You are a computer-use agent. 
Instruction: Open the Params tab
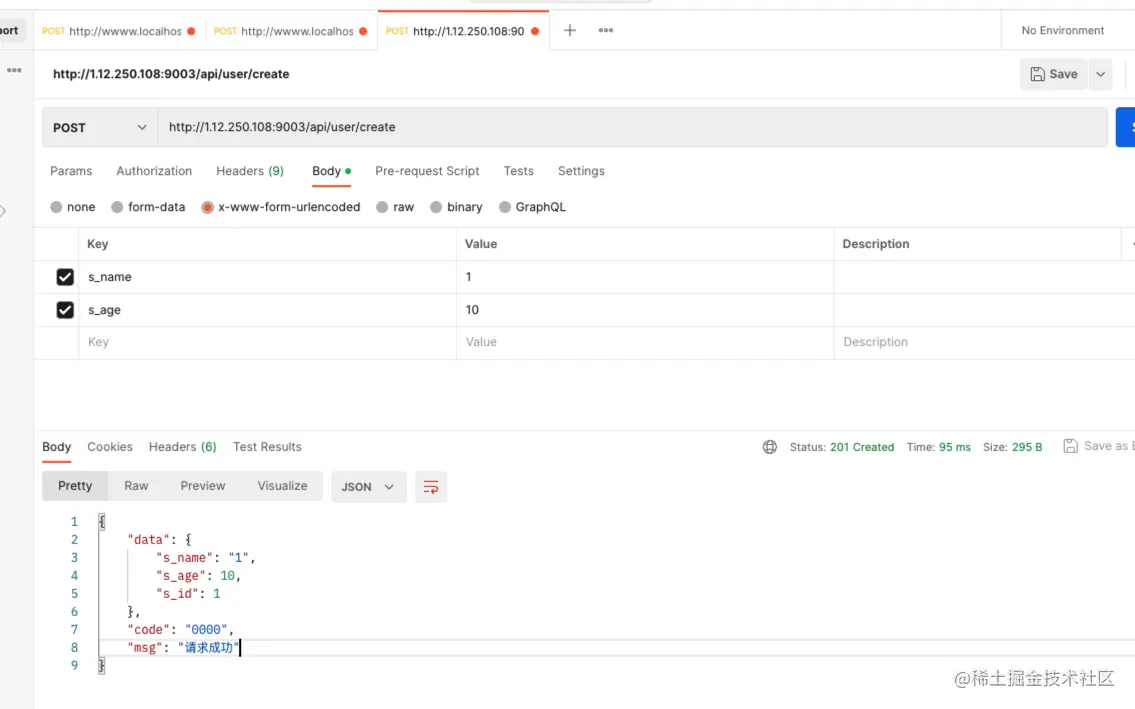point(71,171)
